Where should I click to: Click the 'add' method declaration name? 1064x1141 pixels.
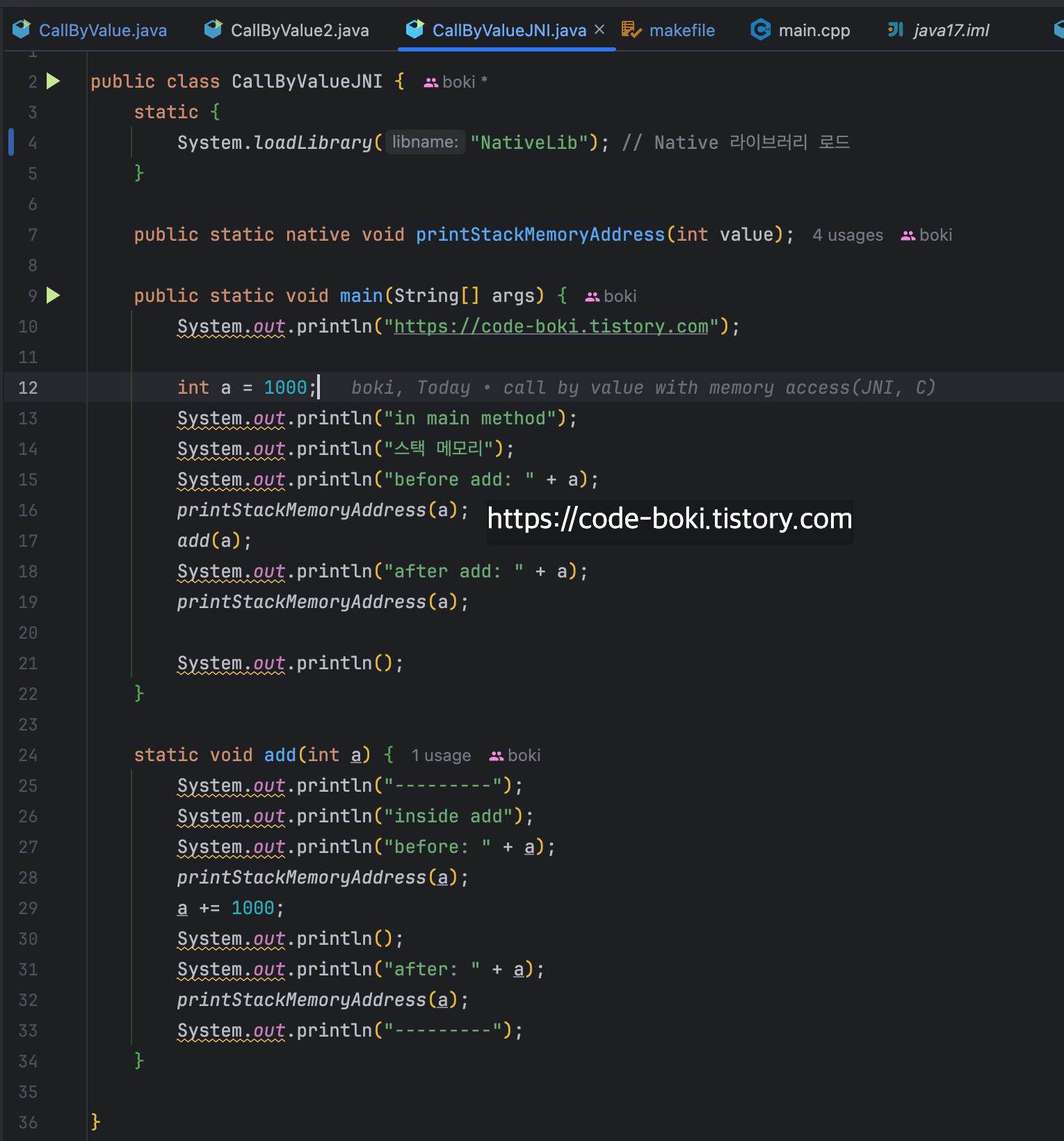point(280,755)
